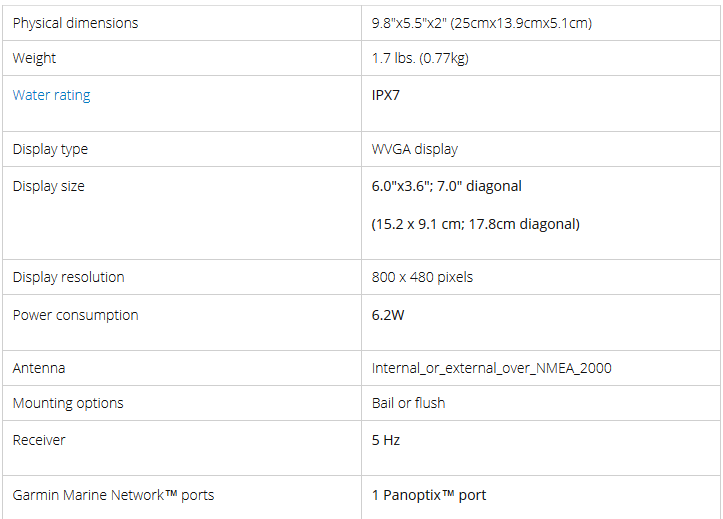Click the Power consumption label
The width and height of the screenshot is (723, 519).
tap(75, 315)
